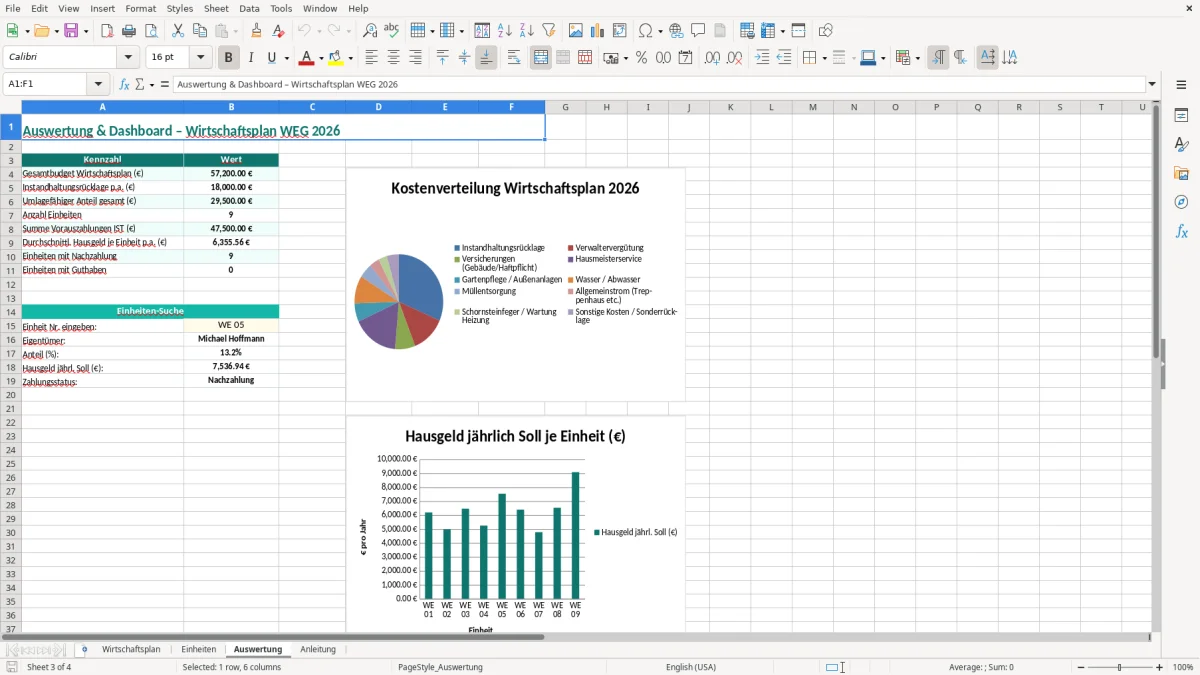Cut selection using the scissors icon
Image resolution: width=1200 pixels, height=675 pixels.
click(178, 31)
